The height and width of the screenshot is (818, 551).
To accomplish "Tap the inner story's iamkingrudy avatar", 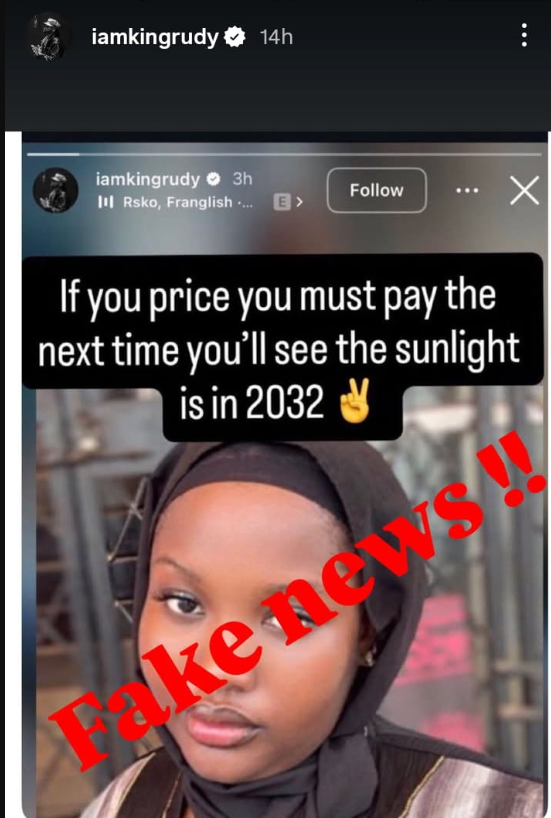I will coord(55,190).
